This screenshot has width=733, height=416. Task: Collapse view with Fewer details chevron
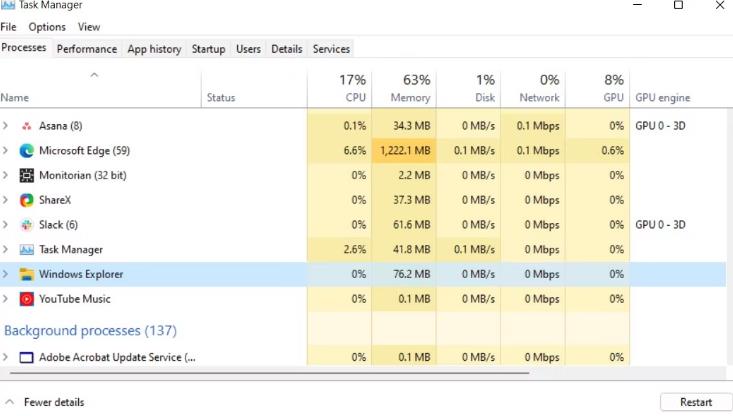tap(9, 402)
